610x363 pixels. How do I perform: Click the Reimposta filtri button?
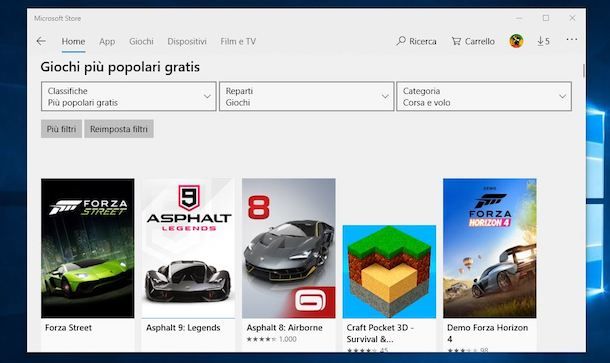[x=119, y=129]
